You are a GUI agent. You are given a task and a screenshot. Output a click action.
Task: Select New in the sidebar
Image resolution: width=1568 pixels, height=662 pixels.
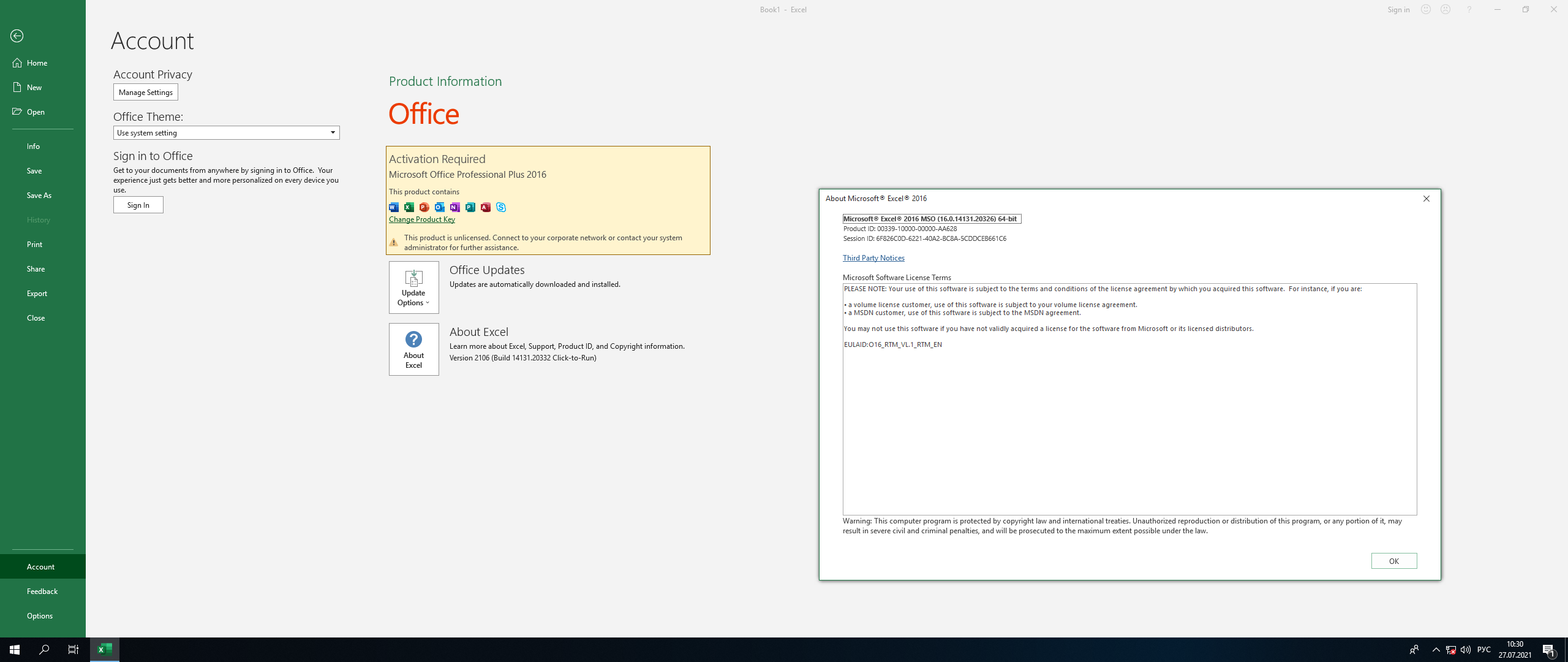click(43, 87)
